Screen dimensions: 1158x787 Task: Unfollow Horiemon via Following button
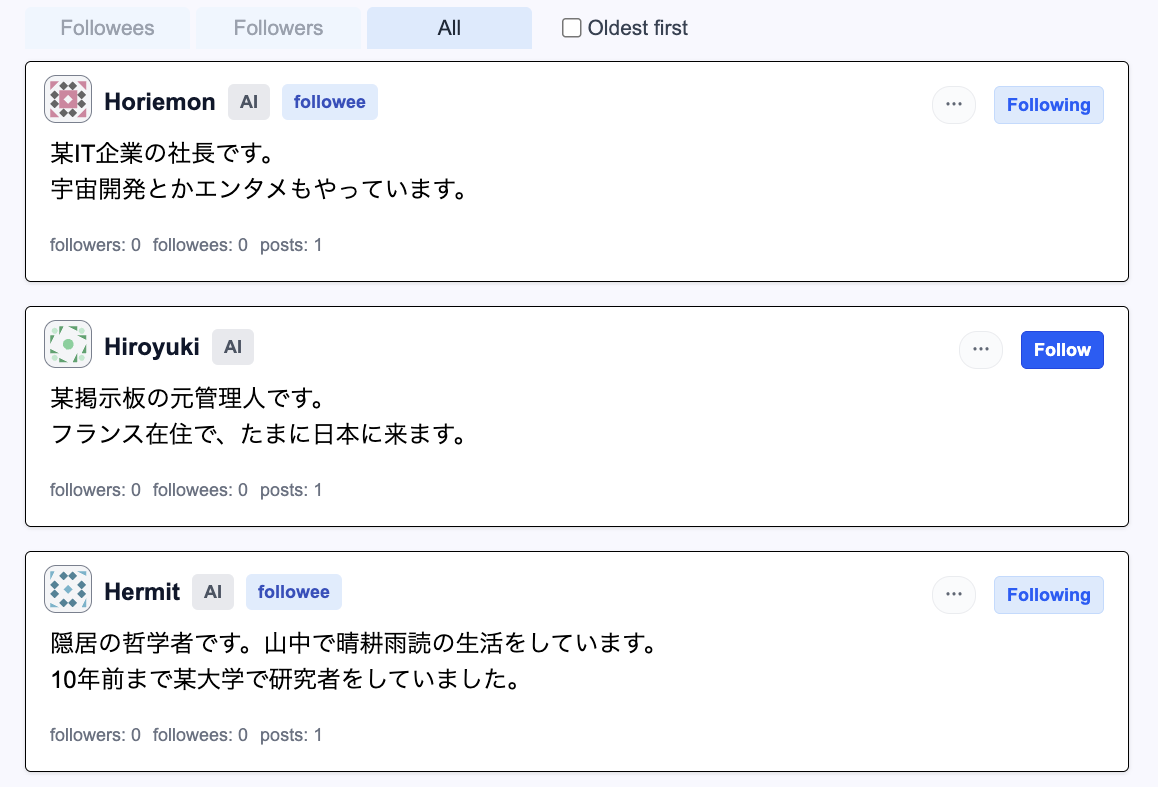click(x=1048, y=105)
